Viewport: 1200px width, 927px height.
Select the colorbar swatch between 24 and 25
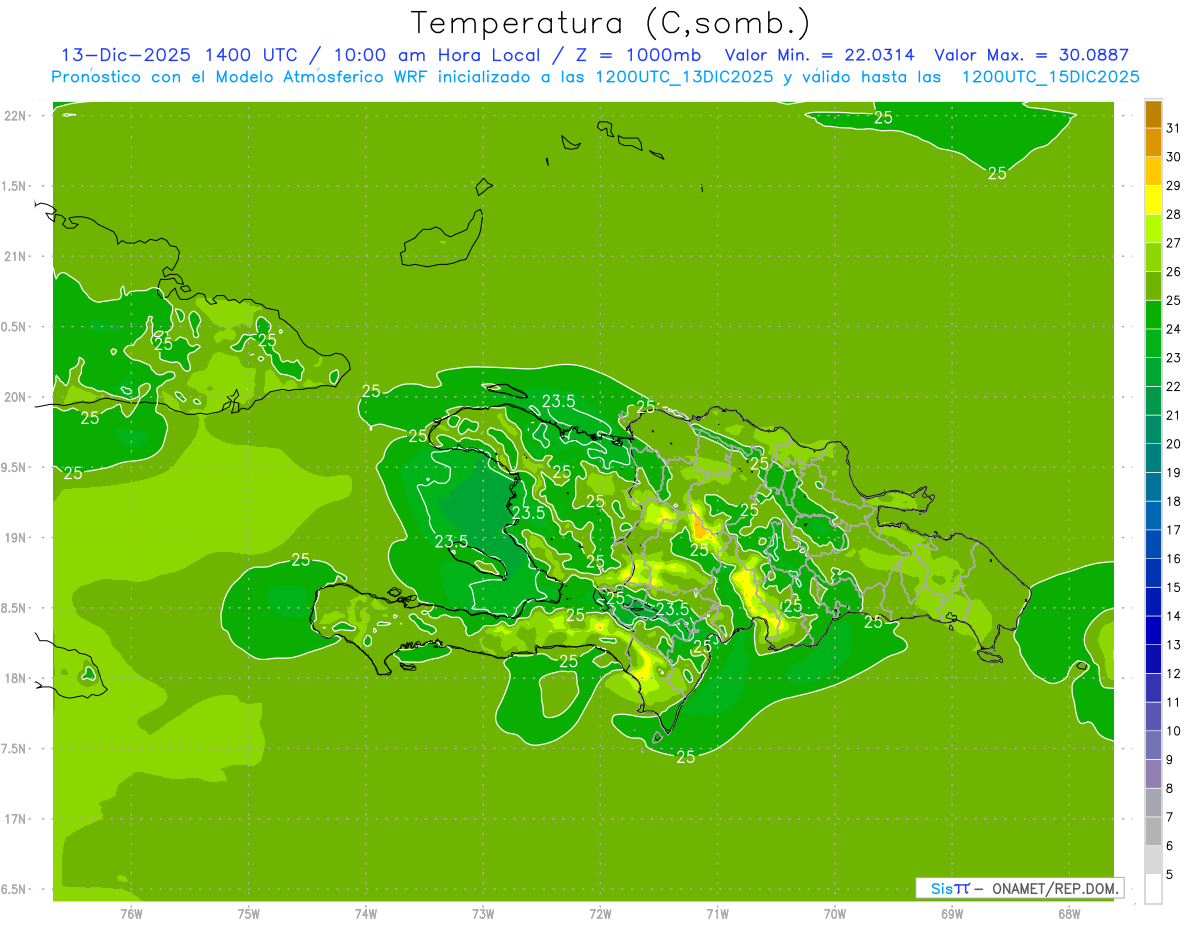pos(1153,314)
